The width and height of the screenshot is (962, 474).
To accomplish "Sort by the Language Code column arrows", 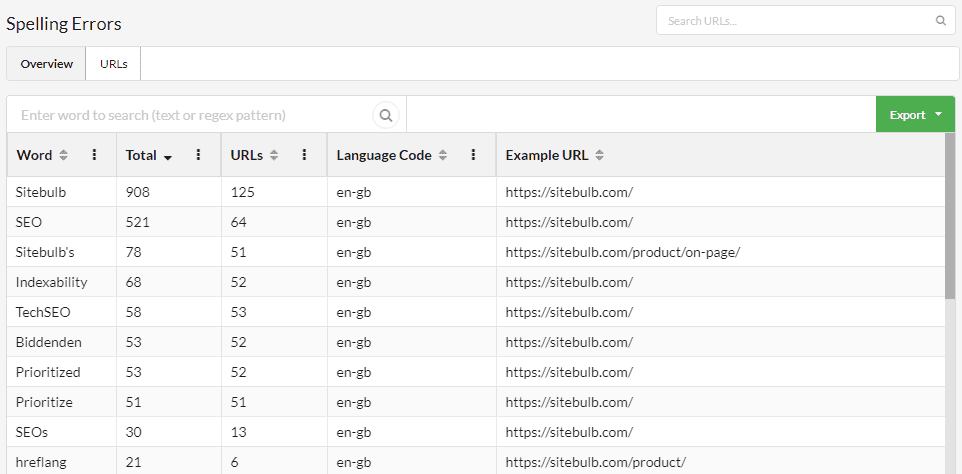I will (443, 156).
